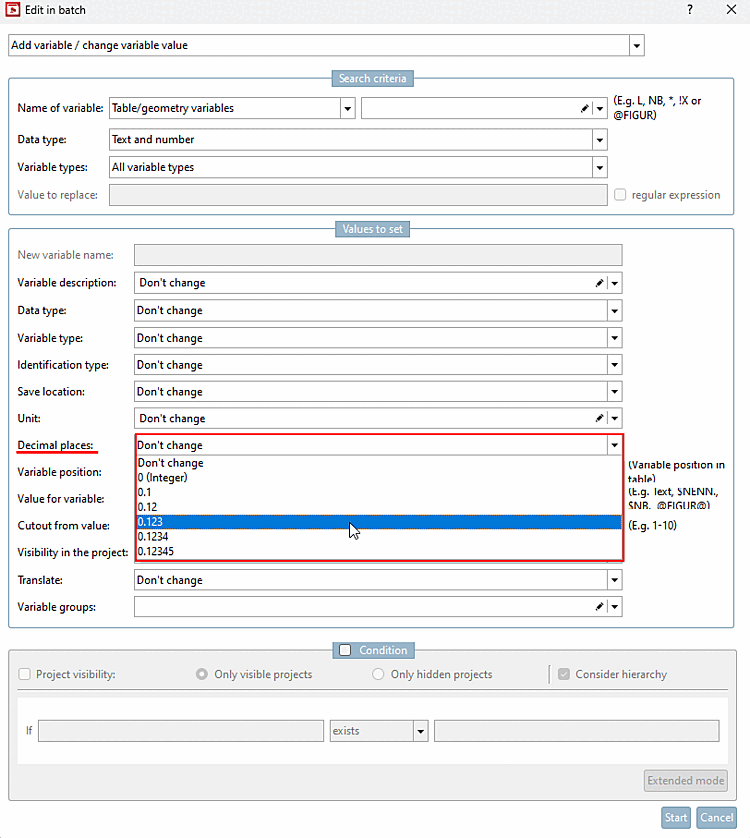Open the Identification type dropdown
This screenshot has width=750, height=838.
tap(615, 365)
